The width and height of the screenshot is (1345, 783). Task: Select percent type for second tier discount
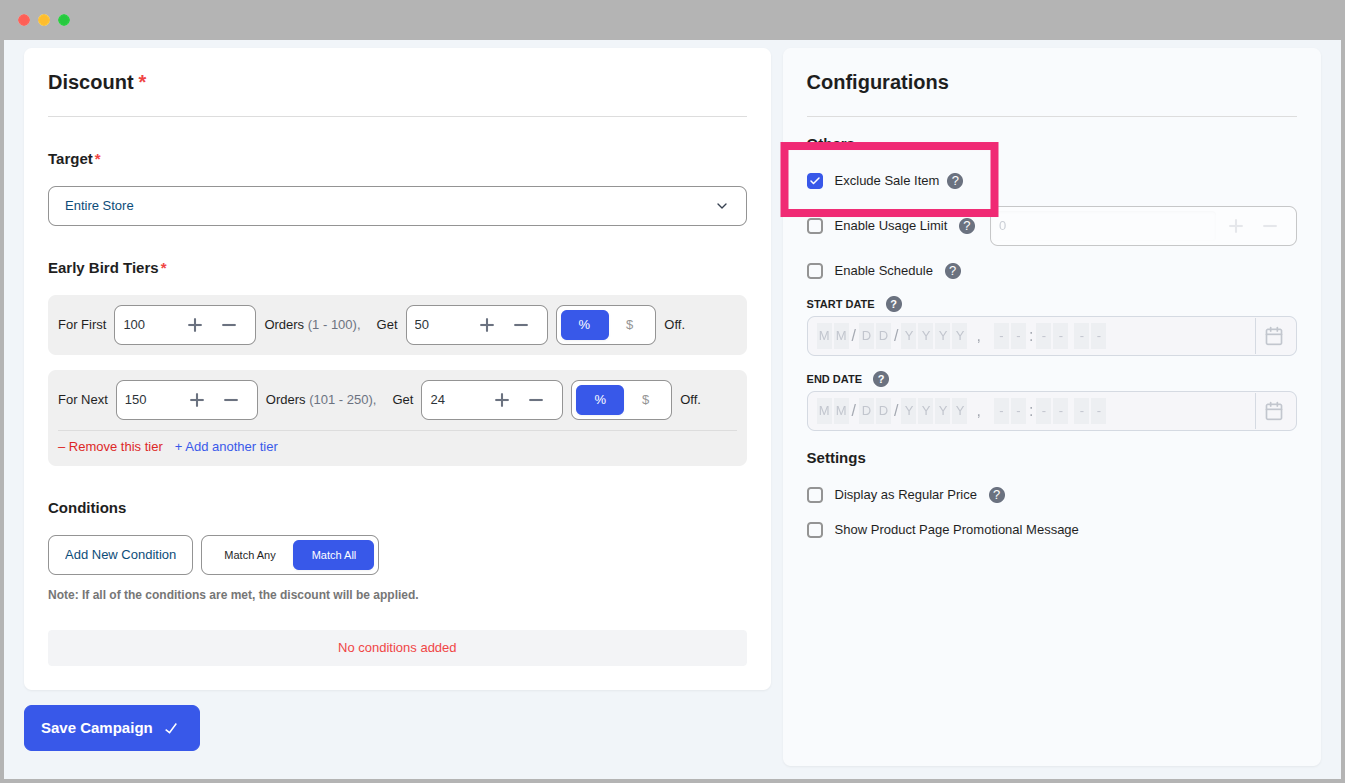click(x=600, y=400)
